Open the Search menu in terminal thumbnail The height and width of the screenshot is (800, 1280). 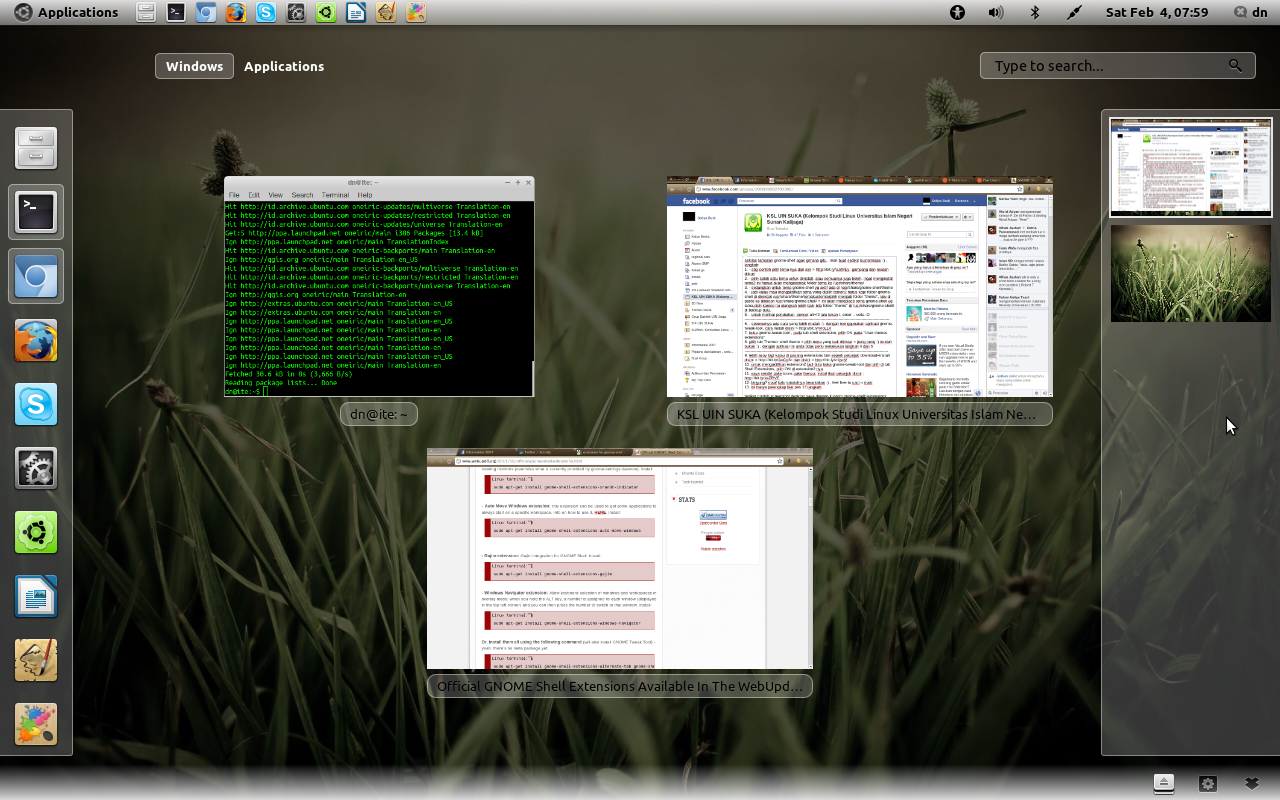pos(302,195)
